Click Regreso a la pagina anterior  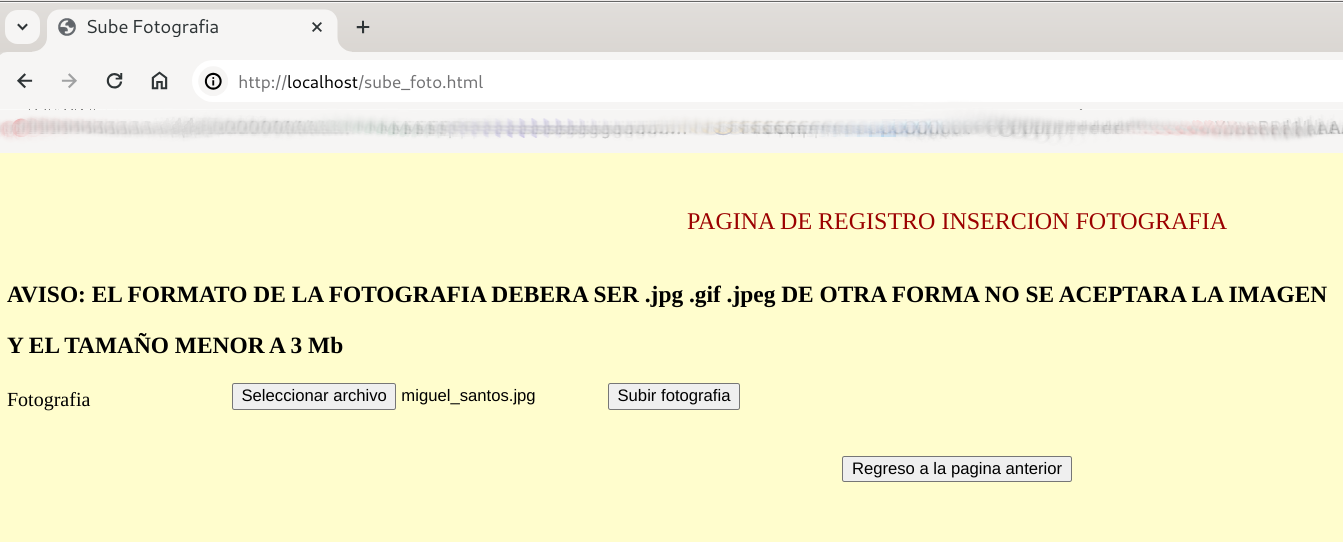[x=956, y=469]
